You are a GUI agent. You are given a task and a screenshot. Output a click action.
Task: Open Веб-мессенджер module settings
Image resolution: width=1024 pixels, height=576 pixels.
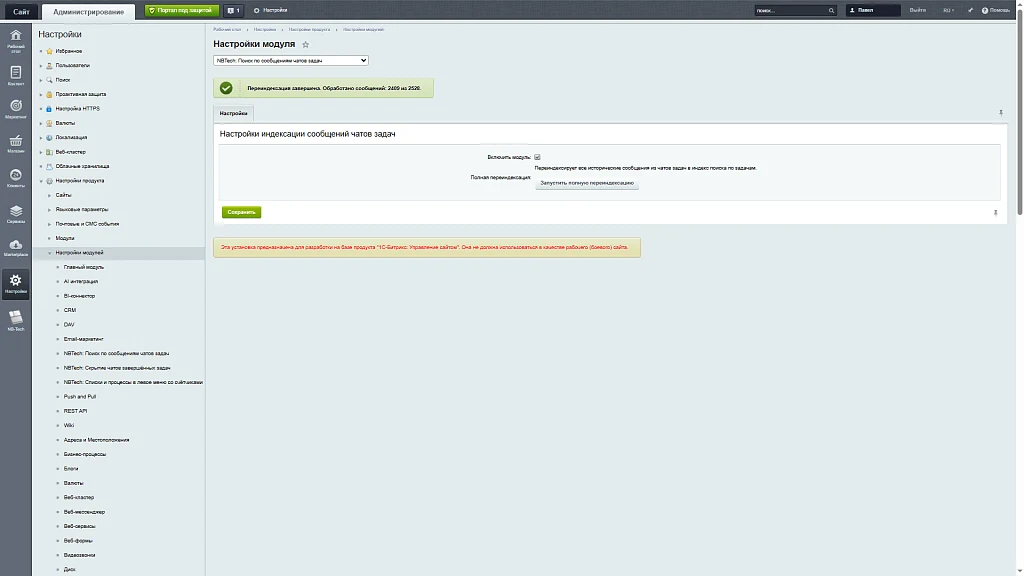click(x=84, y=512)
